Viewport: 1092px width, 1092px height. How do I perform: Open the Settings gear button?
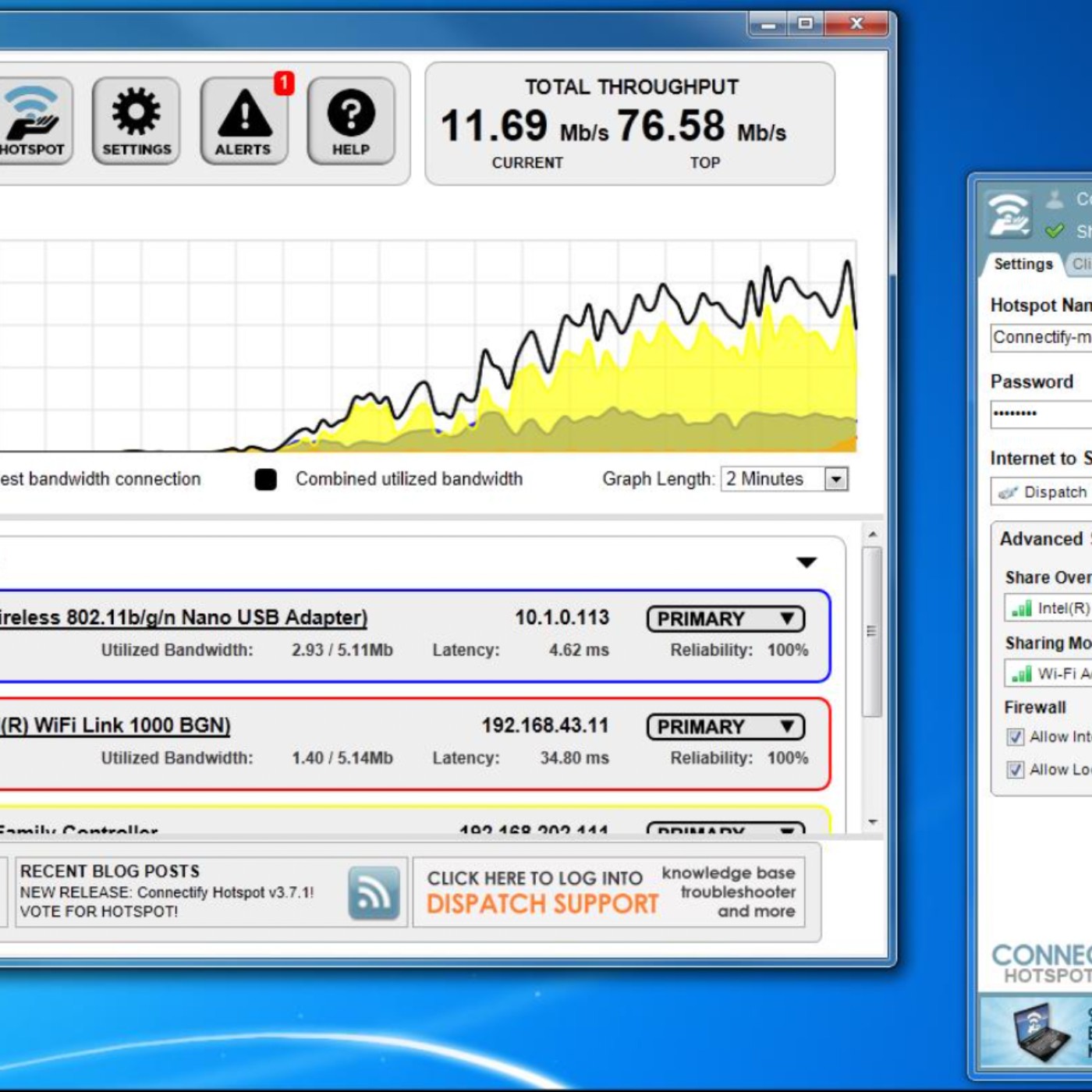click(136, 120)
